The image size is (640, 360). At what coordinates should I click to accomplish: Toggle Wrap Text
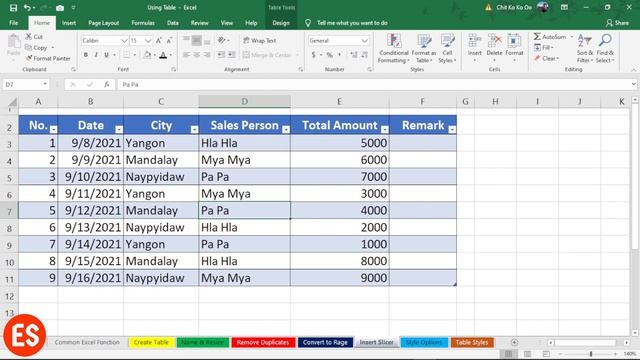pyautogui.click(x=260, y=40)
